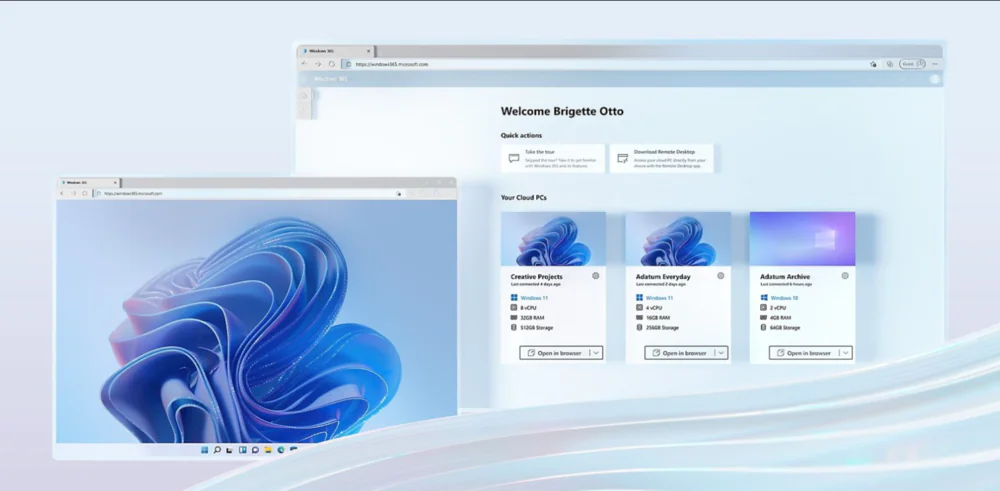
Task: Click Adatum Everyday card thumbnail image
Action: click(x=678, y=238)
